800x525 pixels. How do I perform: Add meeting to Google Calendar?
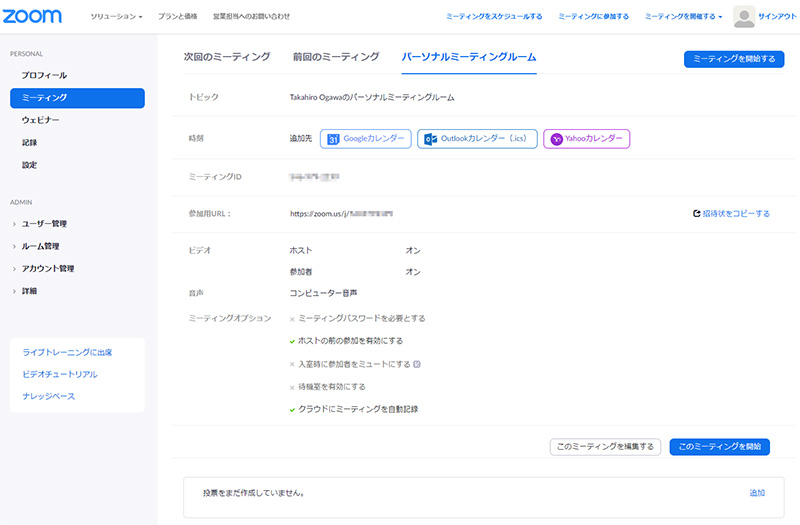[366, 139]
